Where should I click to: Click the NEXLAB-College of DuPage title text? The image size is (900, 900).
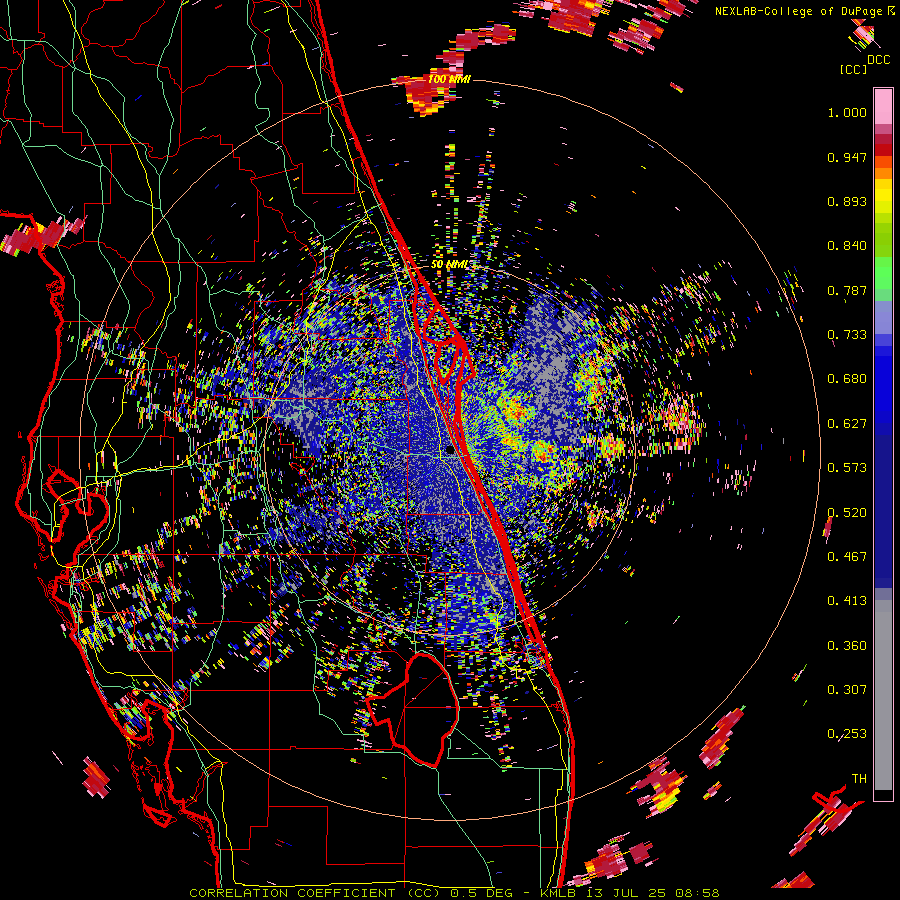tap(798, 11)
